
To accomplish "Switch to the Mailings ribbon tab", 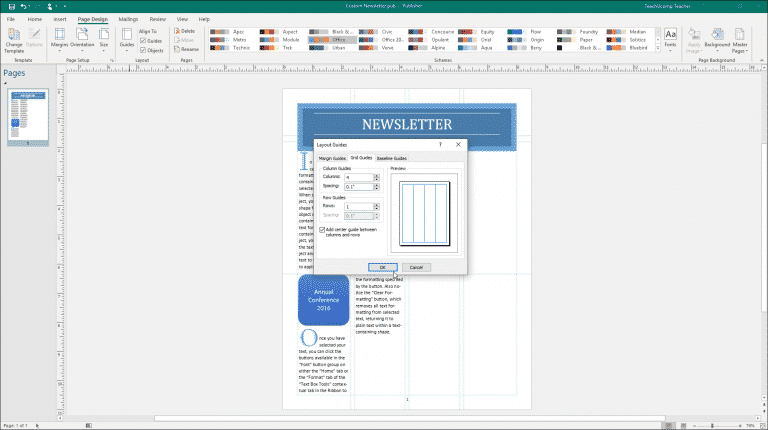I will pos(128,19).
